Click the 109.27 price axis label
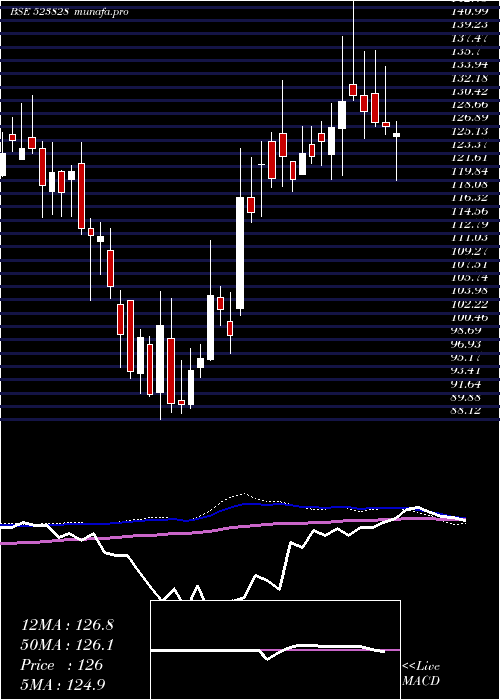 (468, 250)
